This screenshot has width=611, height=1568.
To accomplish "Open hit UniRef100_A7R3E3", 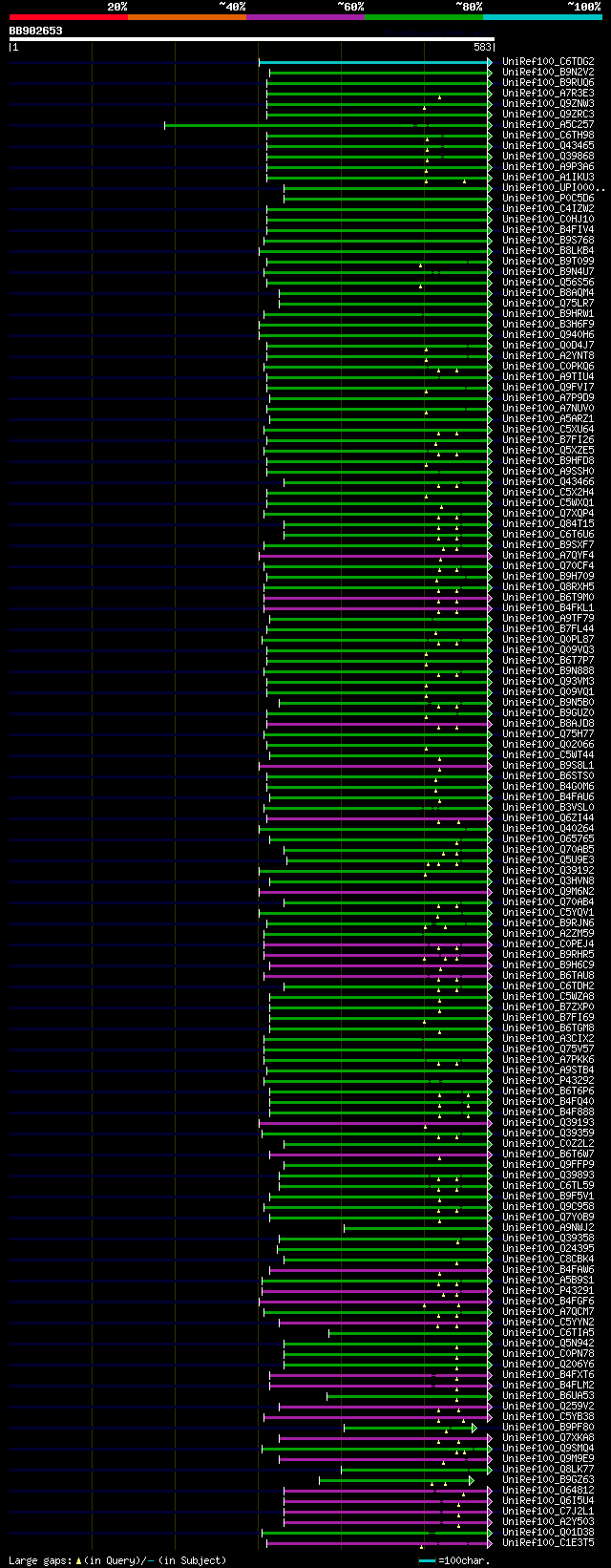I will coord(548,93).
